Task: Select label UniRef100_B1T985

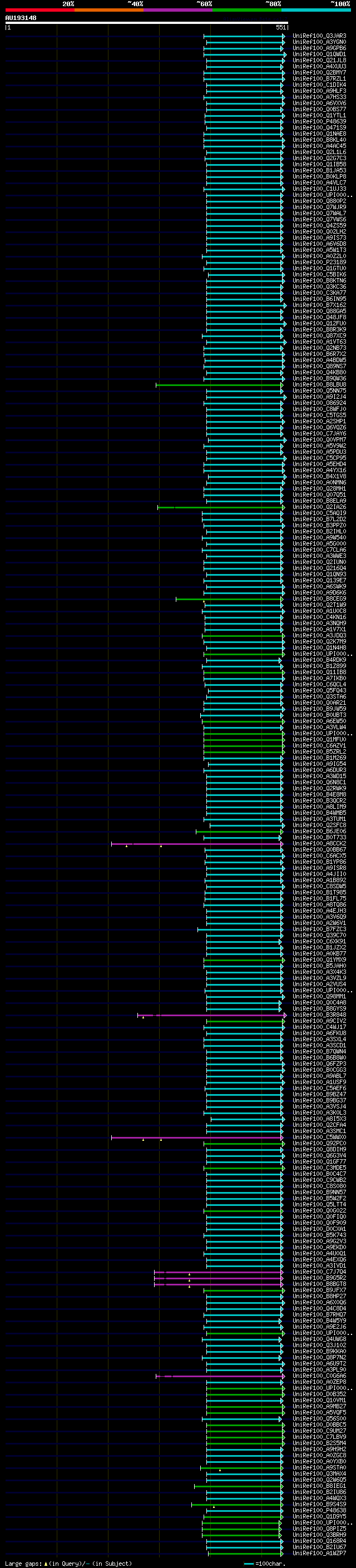Action: click(x=319, y=892)
